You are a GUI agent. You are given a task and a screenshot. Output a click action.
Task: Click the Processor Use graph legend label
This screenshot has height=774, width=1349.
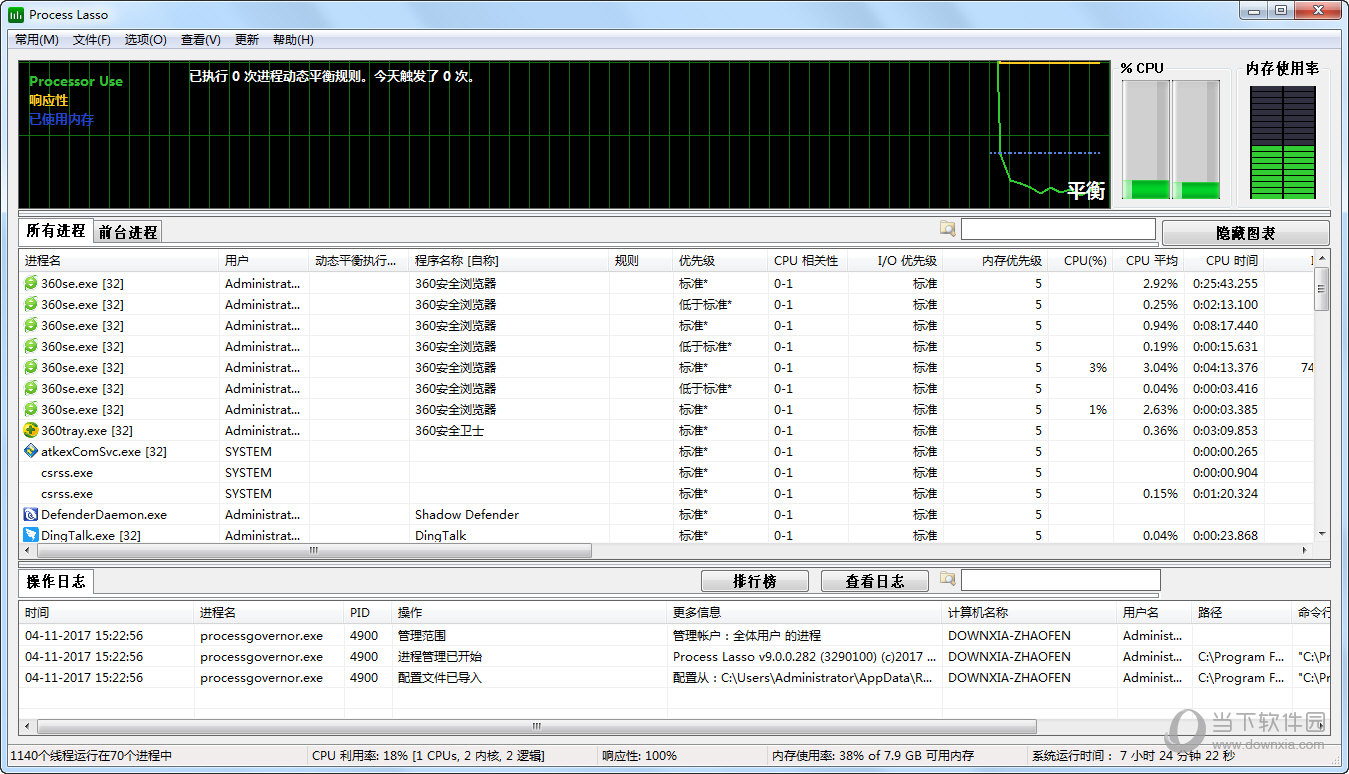click(76, 81)
